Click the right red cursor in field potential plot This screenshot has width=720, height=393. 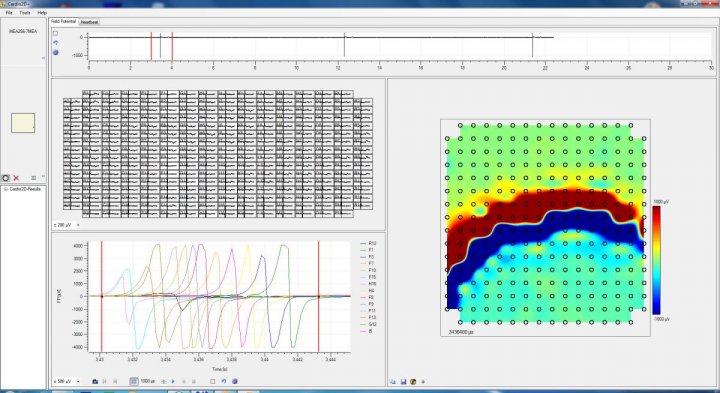319,296
